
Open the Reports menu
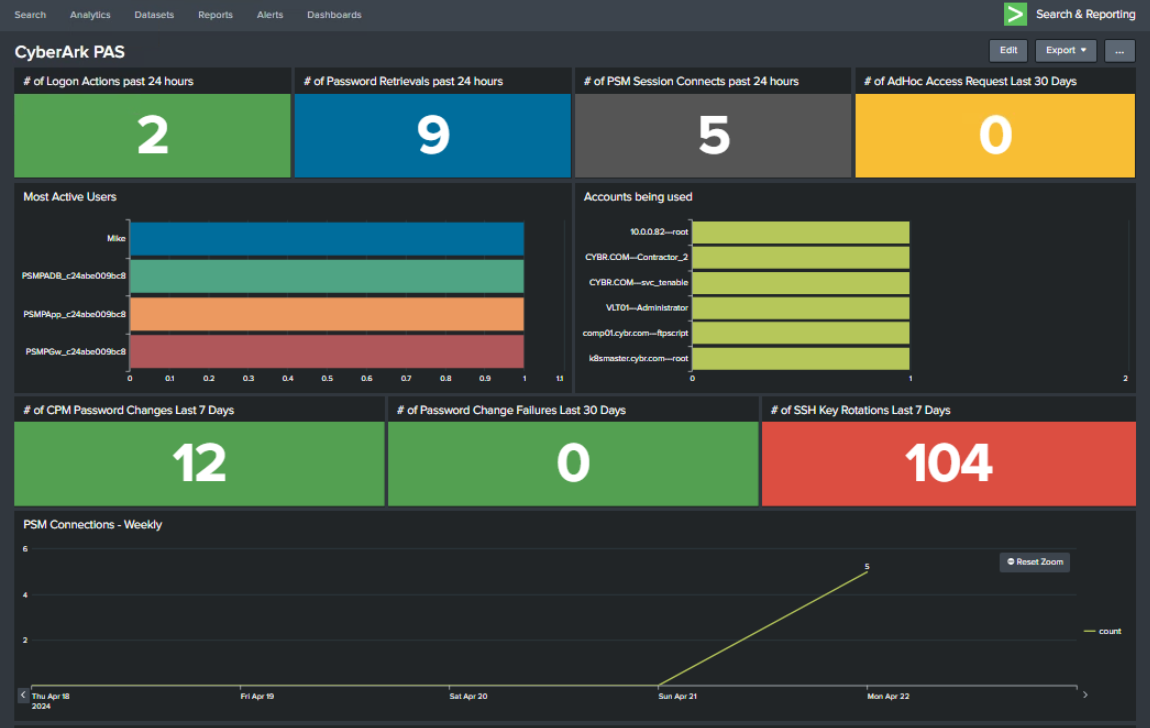215,14
